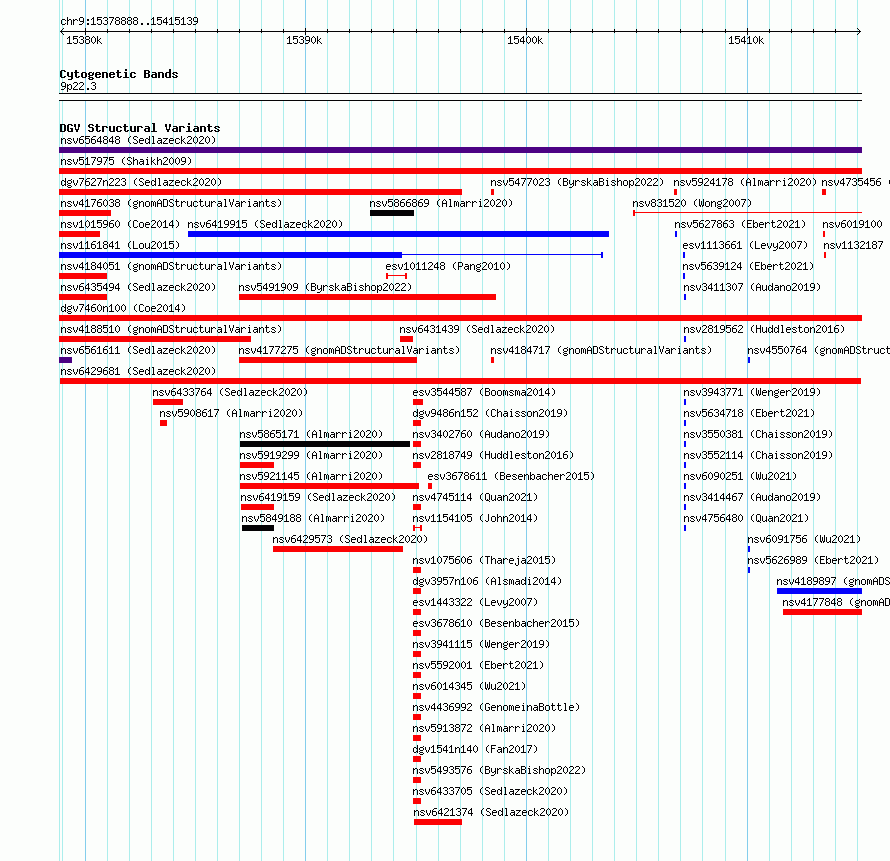This screenshot has height=861, width=890.
Task: Click nsv5921145 (Almarri2020) label
Action: click(x=311, y=476)
